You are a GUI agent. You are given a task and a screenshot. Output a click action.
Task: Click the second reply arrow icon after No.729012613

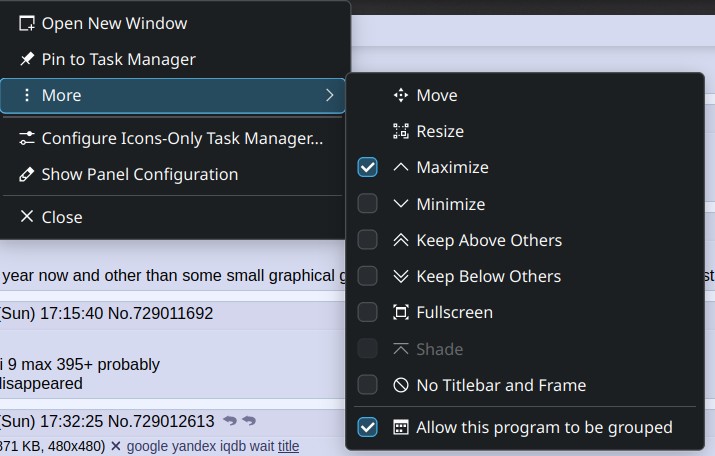coord(249,420)
